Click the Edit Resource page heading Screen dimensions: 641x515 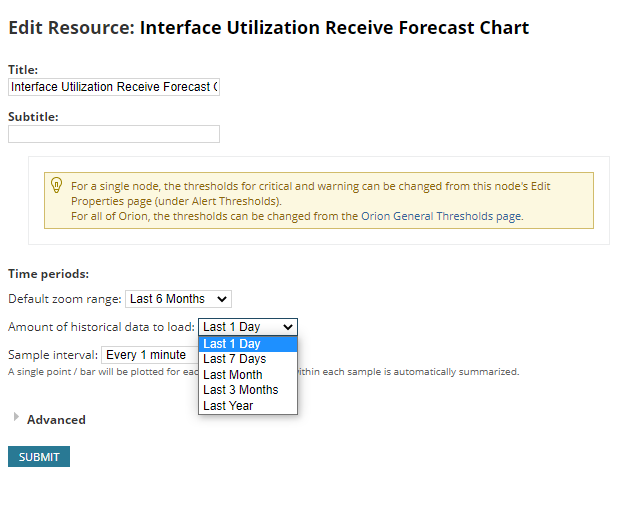pyautogui.click(x=269, y=28)
